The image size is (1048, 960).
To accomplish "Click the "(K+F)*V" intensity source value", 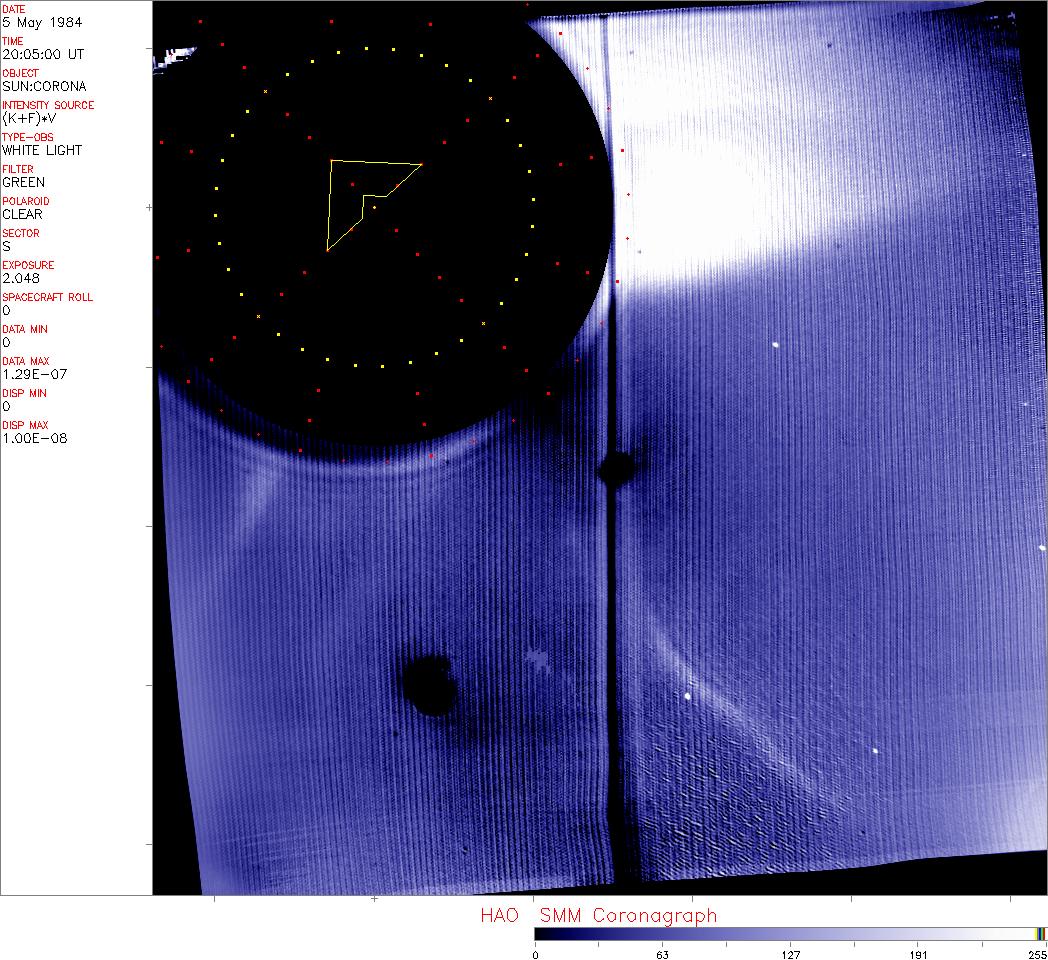I will [x=29, y=118].
